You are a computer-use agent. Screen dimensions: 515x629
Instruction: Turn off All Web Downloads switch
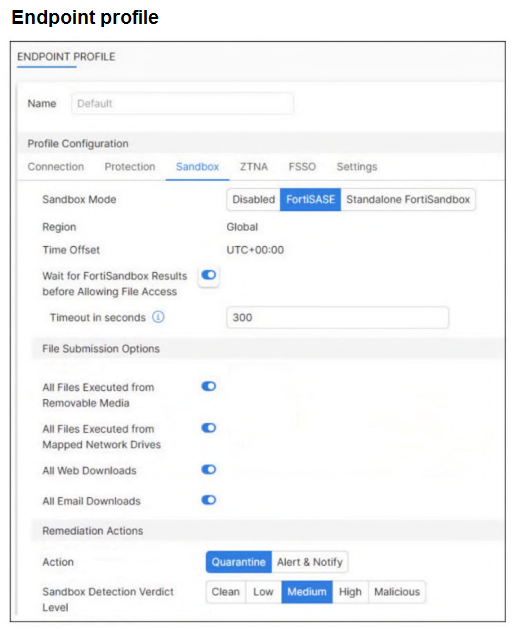tap(209, 469)
